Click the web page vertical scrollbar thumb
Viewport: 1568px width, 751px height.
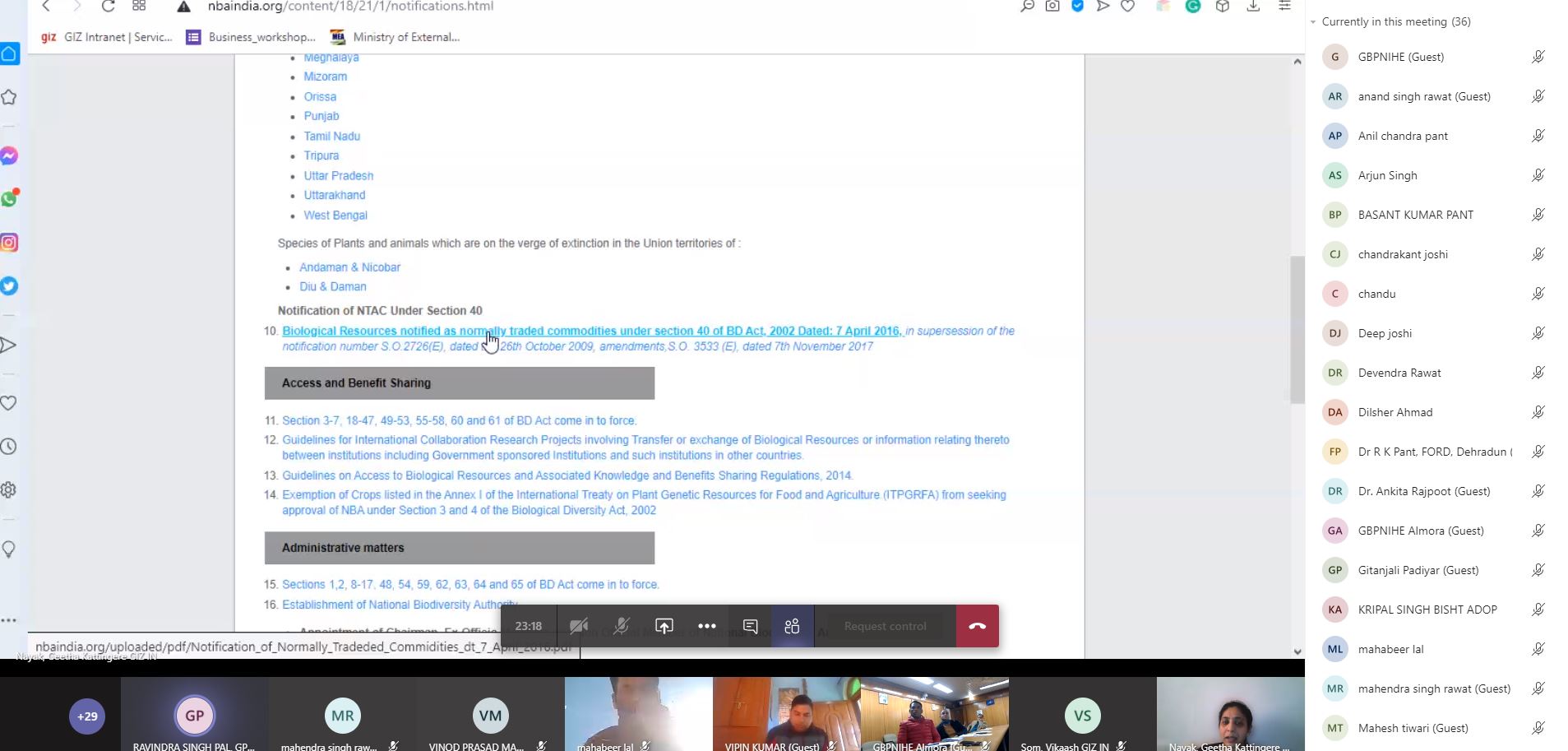coord(1297,329)
